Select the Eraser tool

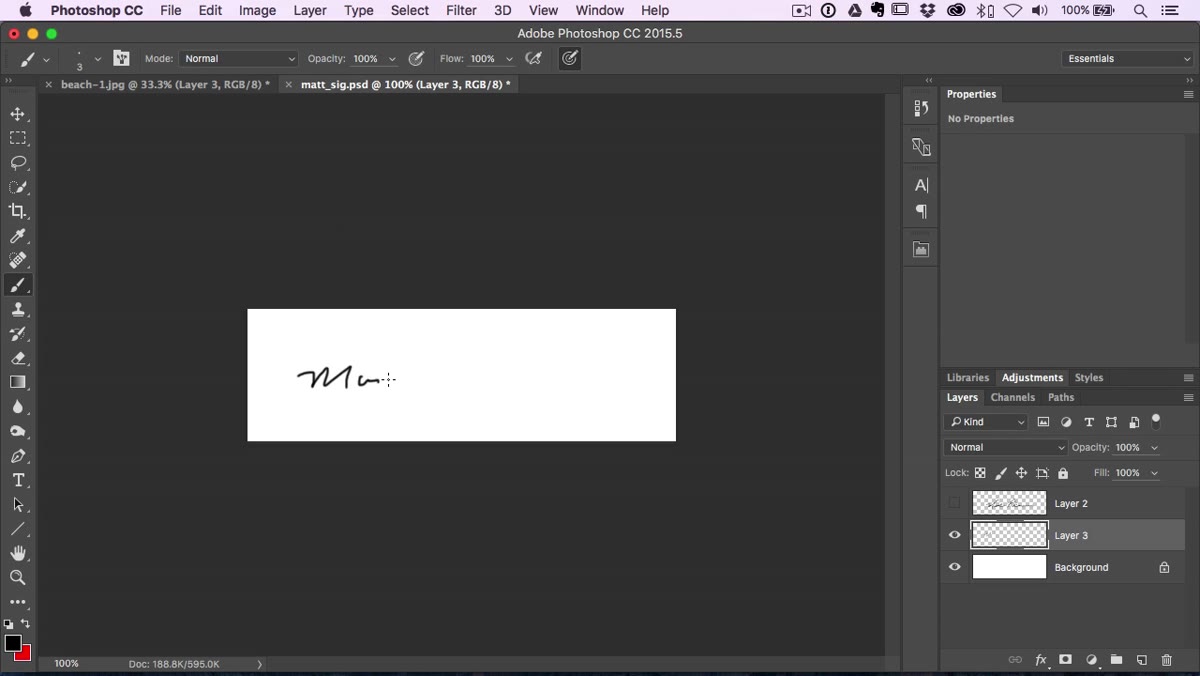click(x=18, y=358)
